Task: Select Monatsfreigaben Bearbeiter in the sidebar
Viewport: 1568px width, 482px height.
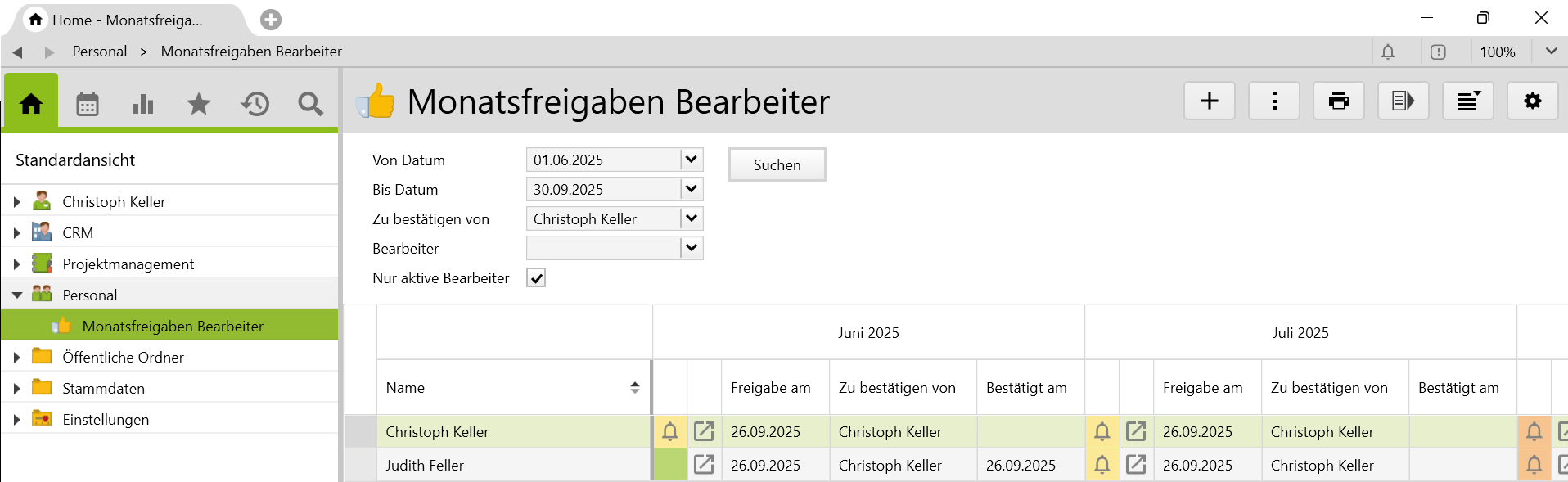Action: (x=173, y=327)
